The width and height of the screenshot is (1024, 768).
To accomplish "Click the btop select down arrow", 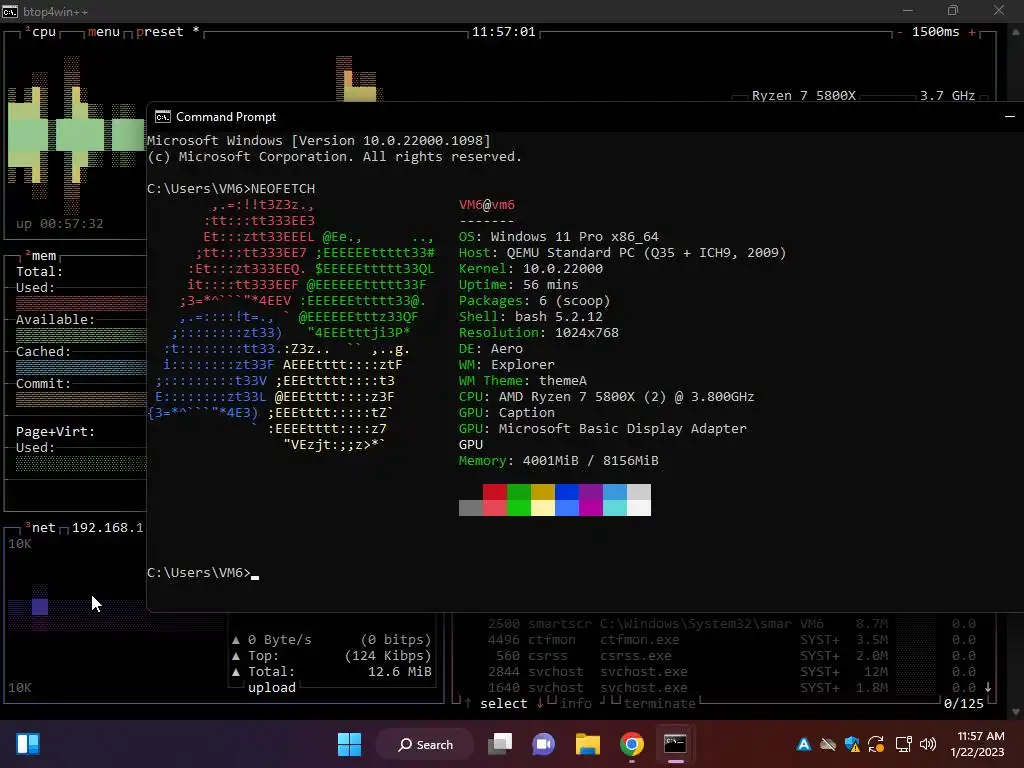I will point(540,703).
